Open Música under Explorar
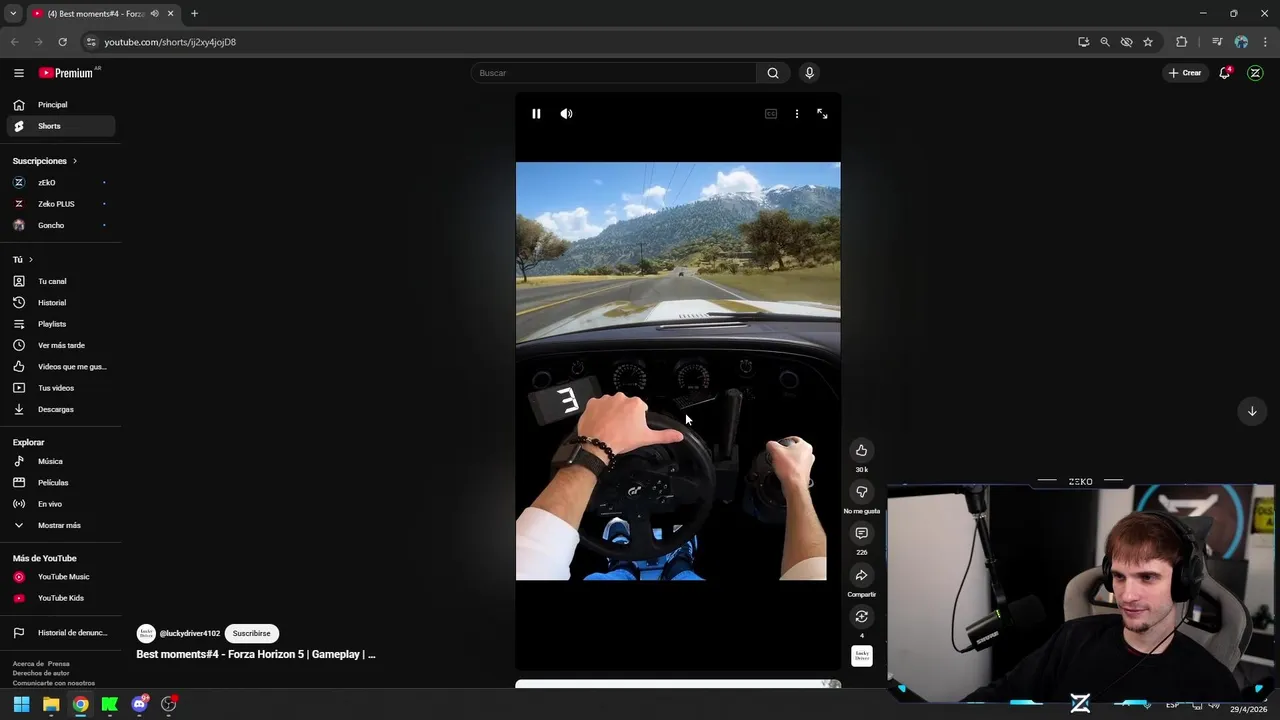Image resolution: width=1280 pixels, height=720 pixels. (60, 461)
